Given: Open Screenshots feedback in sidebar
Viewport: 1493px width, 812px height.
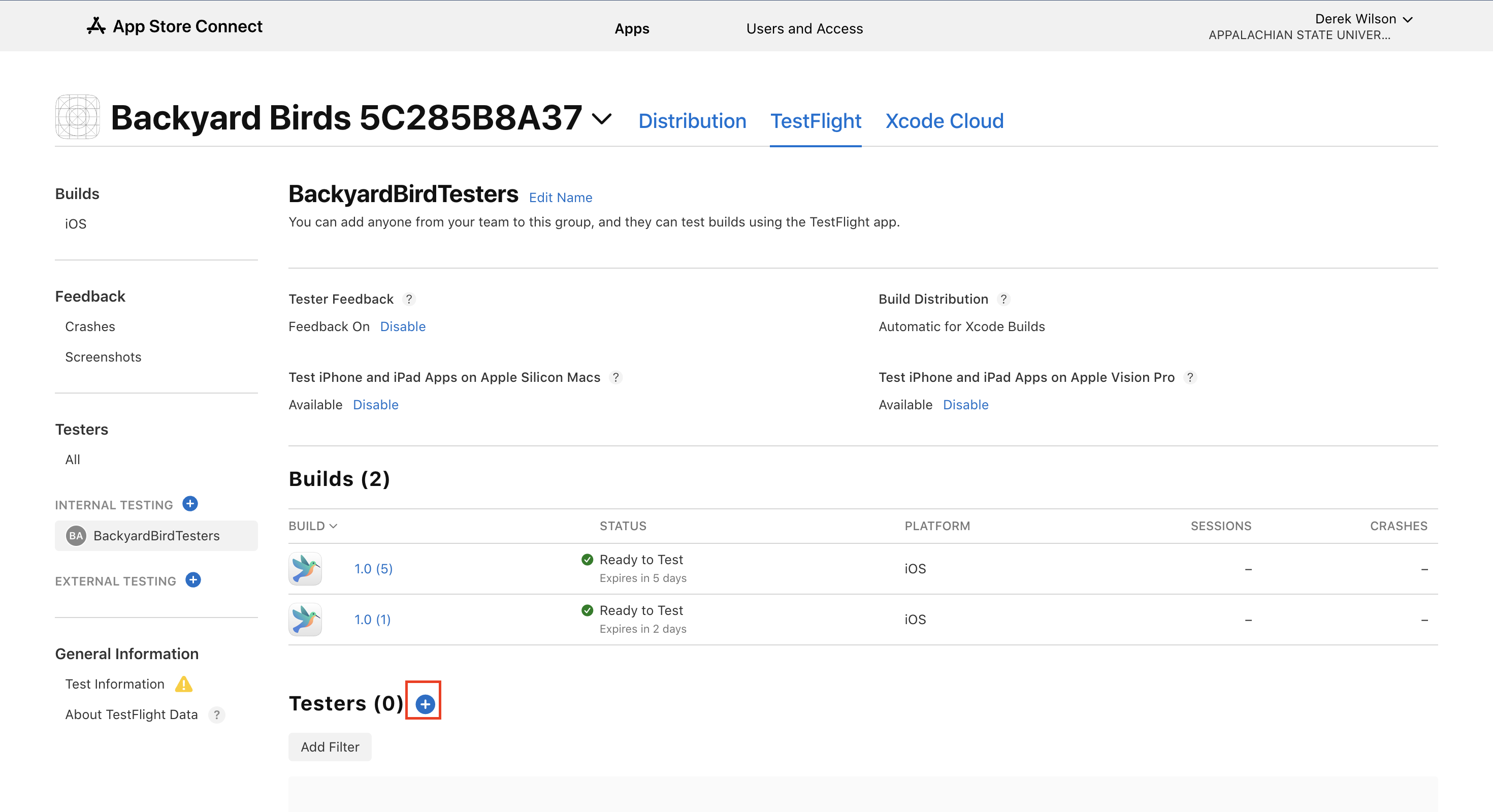Looking at the screenshot, I should (x=103, y=357).
